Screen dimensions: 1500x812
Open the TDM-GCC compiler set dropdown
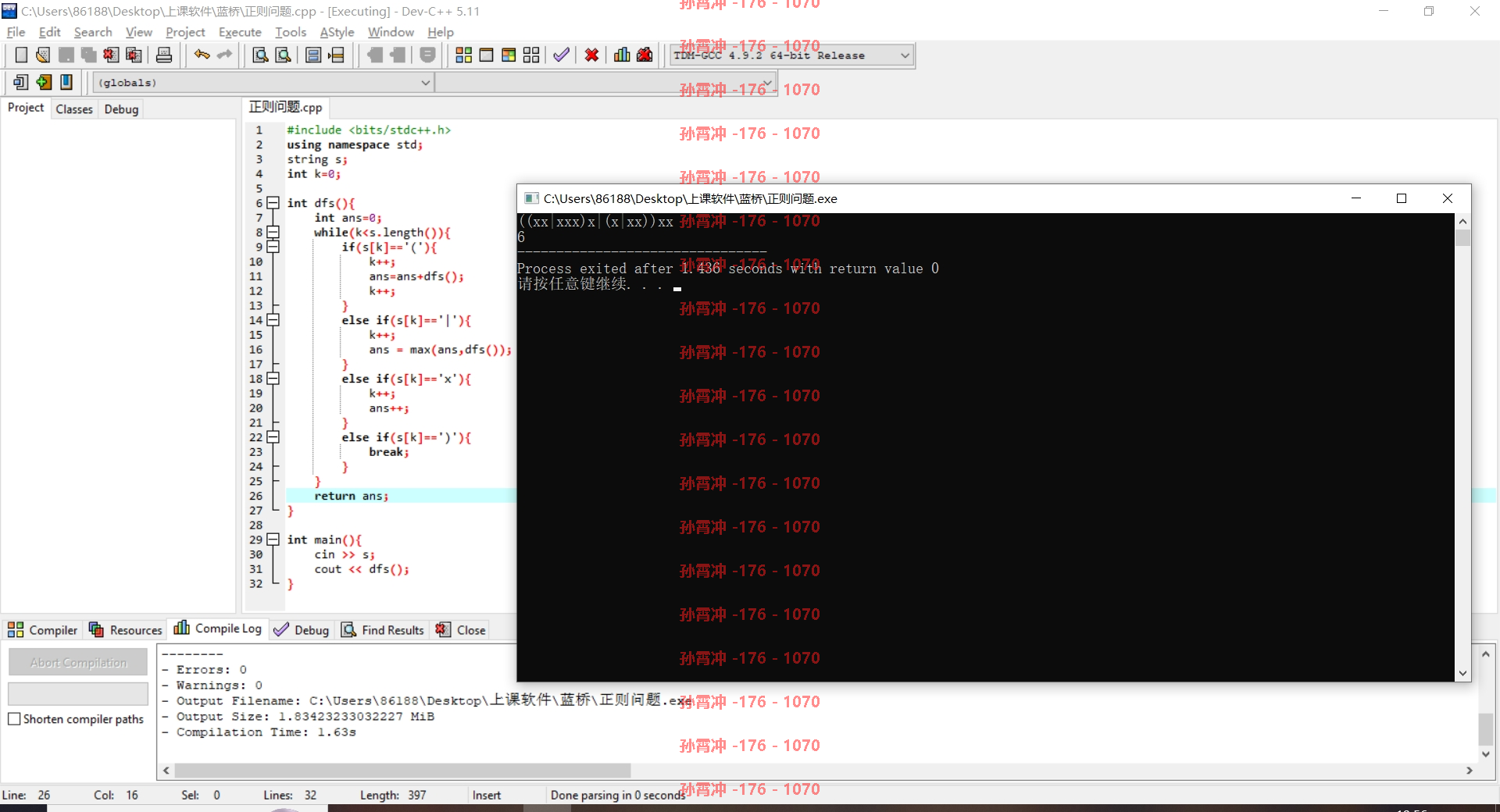(x=904, y=55)
